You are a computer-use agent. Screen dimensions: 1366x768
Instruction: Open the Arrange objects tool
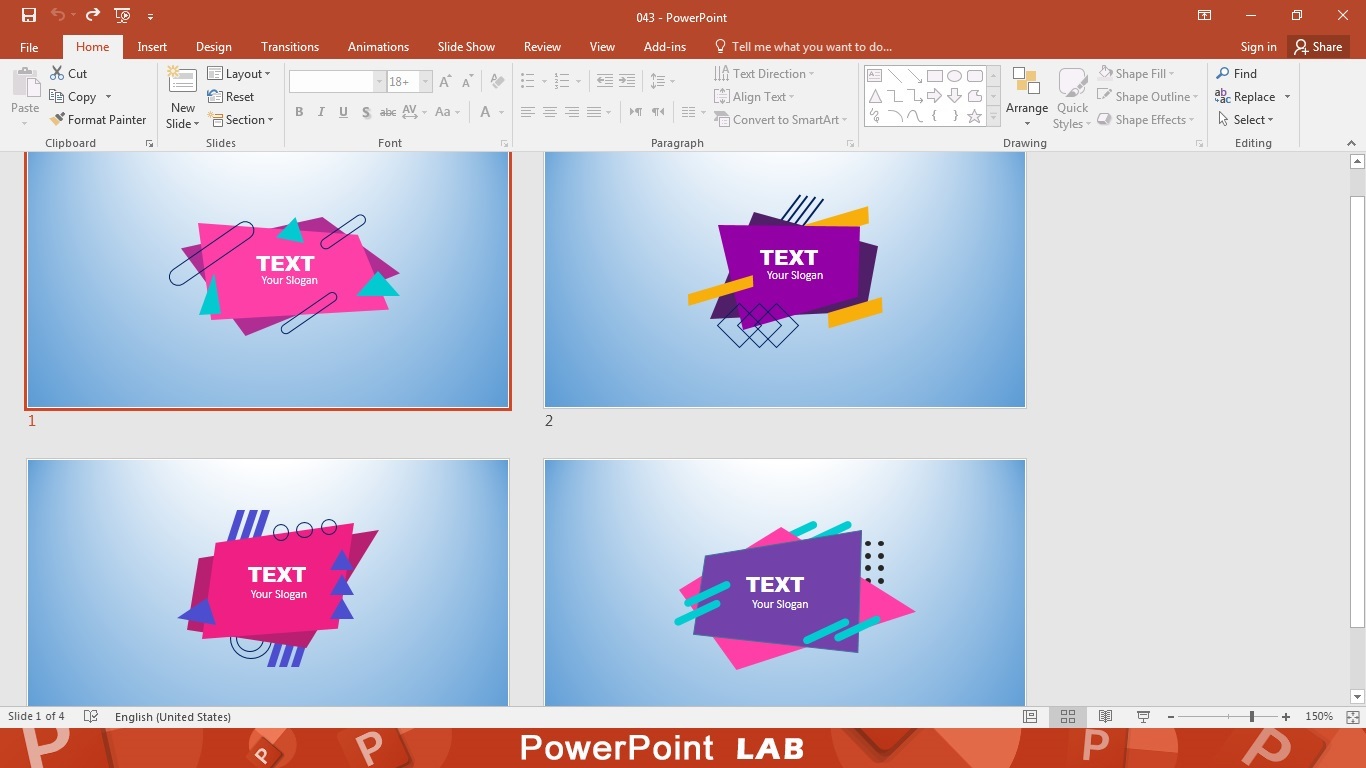(1027, 97)
